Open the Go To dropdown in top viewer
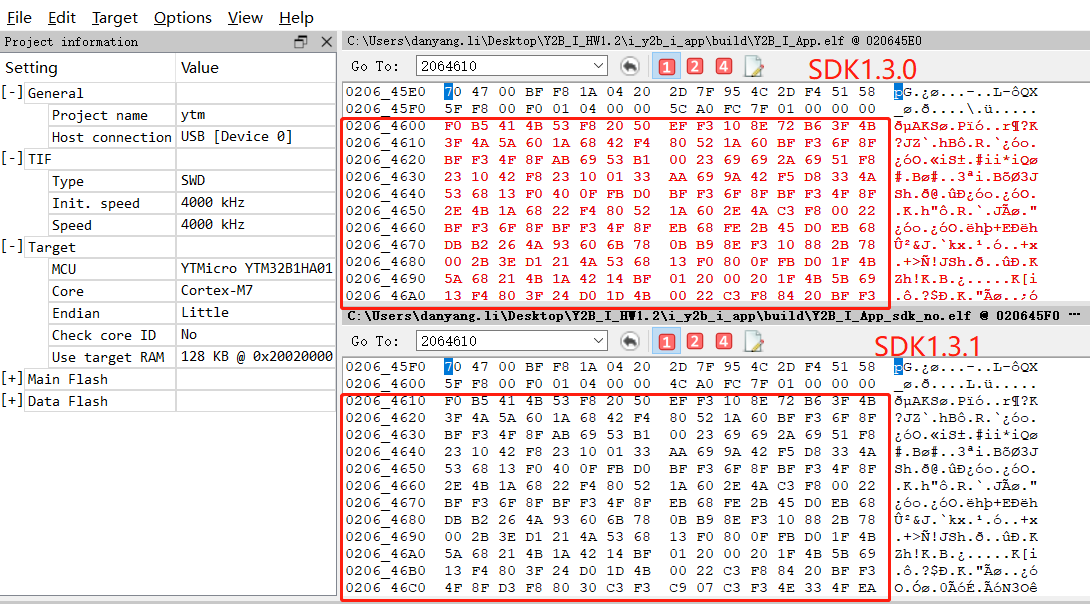Viewport: 1090px width, 604px height. click(598, 66)
